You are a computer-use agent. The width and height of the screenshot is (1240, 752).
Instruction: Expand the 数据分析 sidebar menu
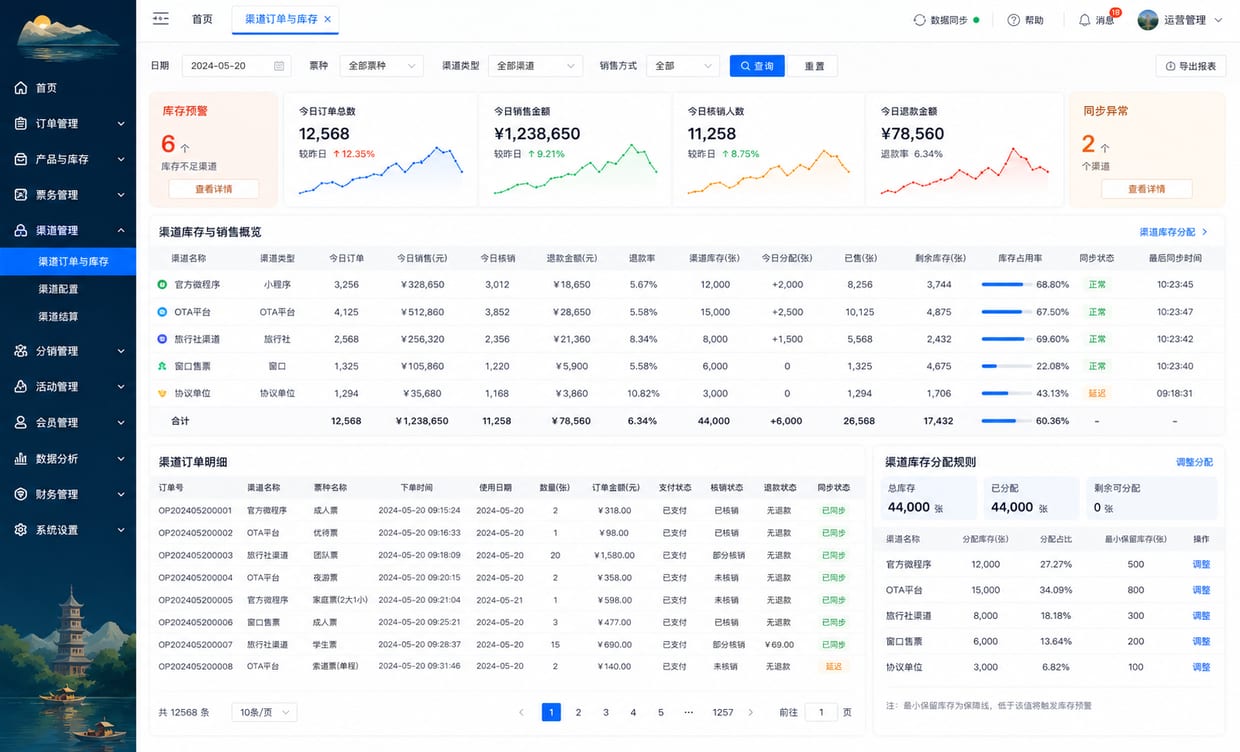121,459
